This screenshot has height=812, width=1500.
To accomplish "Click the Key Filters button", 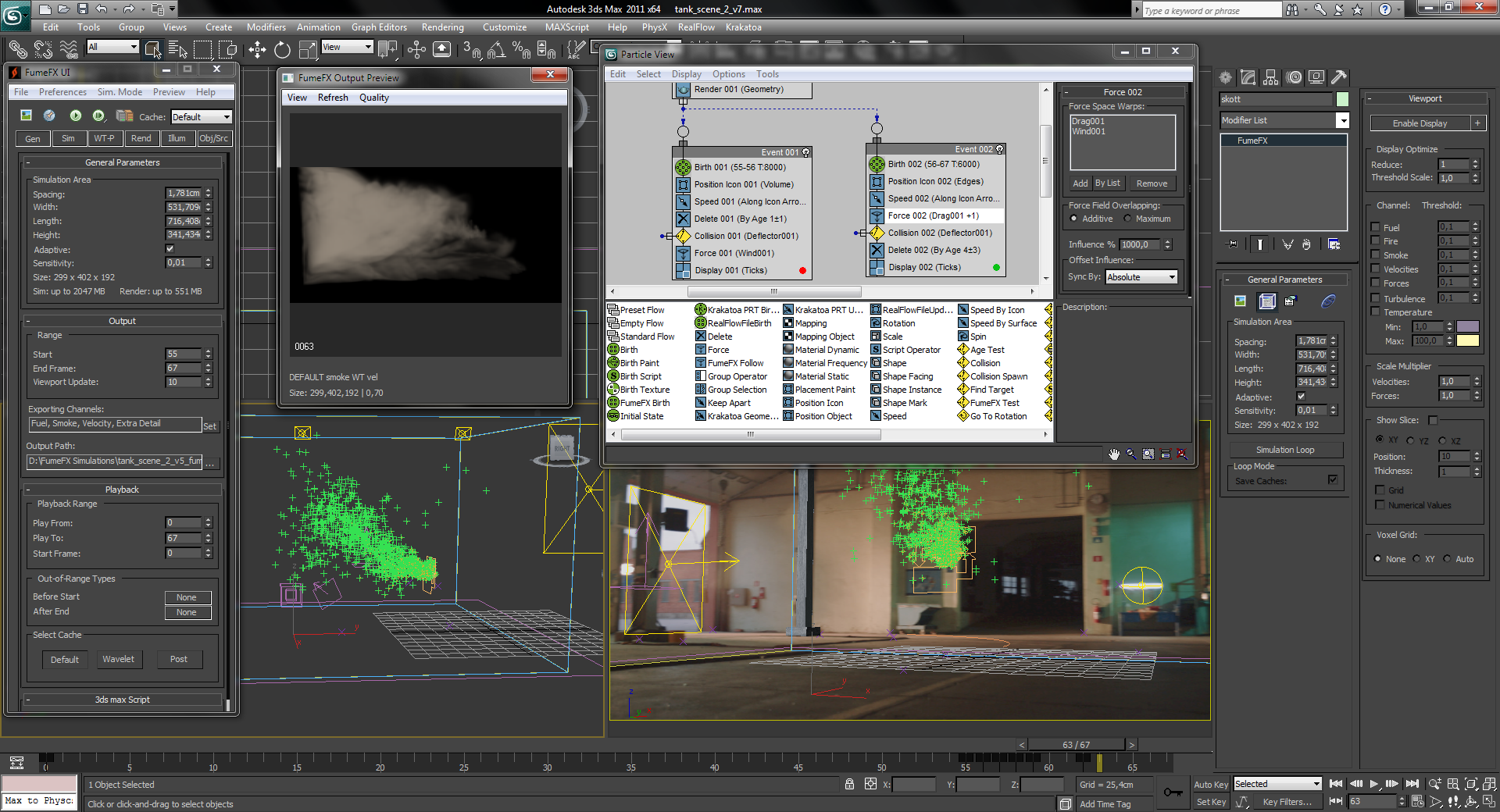I will tap(1287, 802).
